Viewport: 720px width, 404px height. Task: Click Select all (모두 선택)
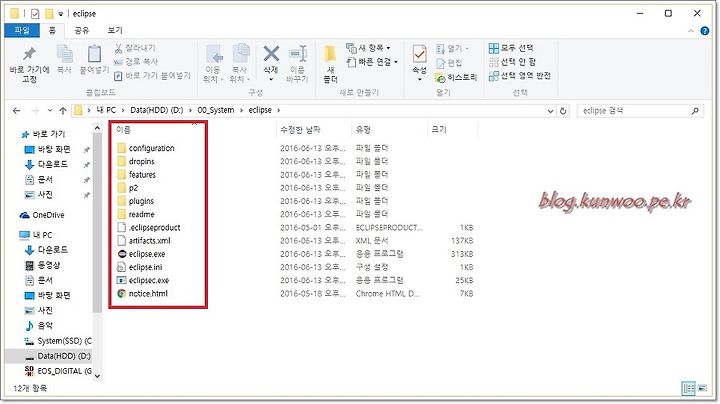click(x=511, y=48)
